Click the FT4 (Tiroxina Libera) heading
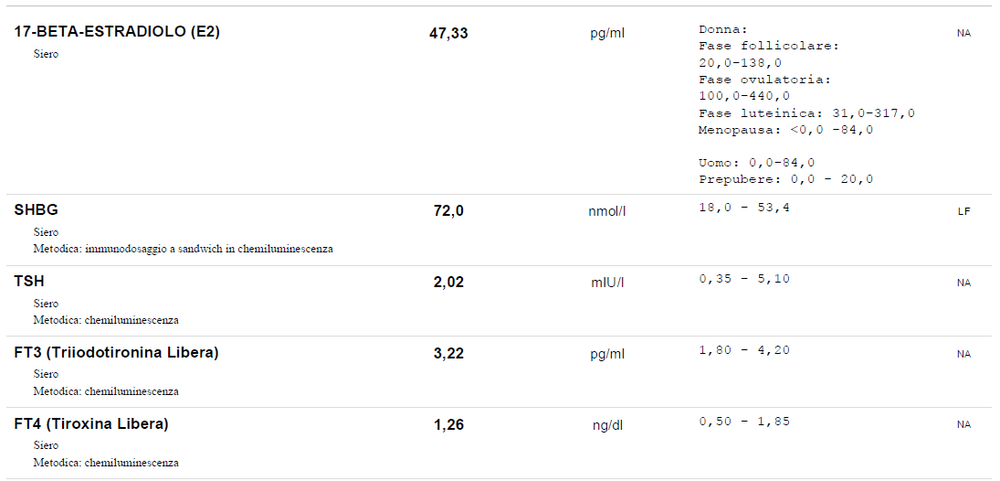Image resolution: width=1000 pixels, height=481 pixels. click(91, 424)
